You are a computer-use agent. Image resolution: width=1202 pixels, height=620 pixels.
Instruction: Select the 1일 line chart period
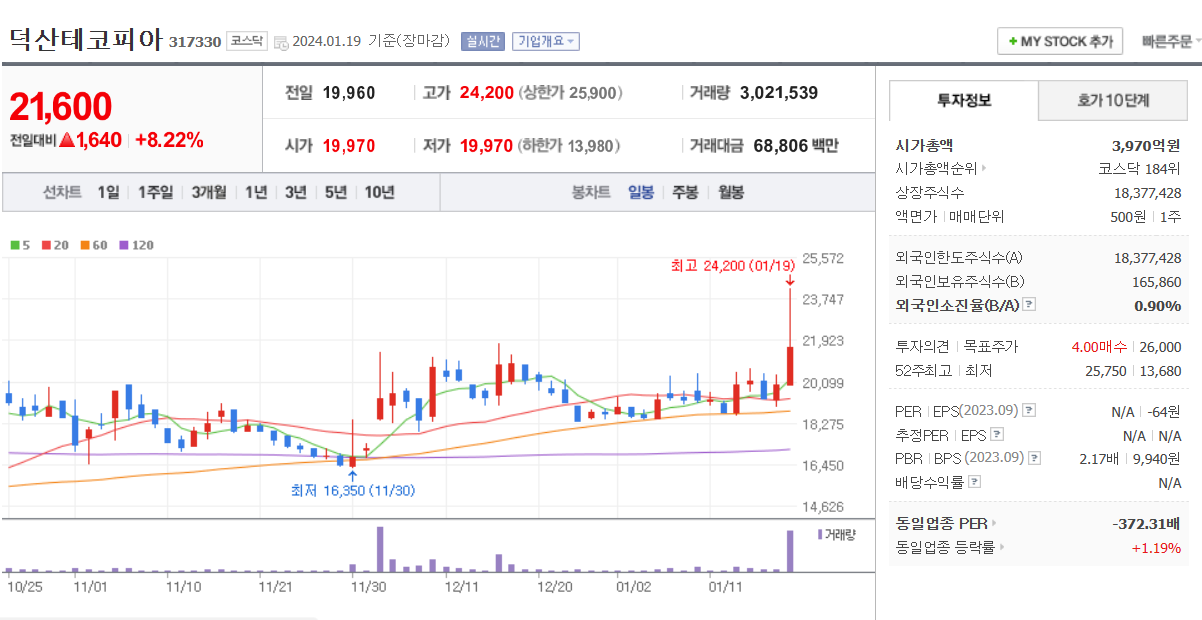108,192
